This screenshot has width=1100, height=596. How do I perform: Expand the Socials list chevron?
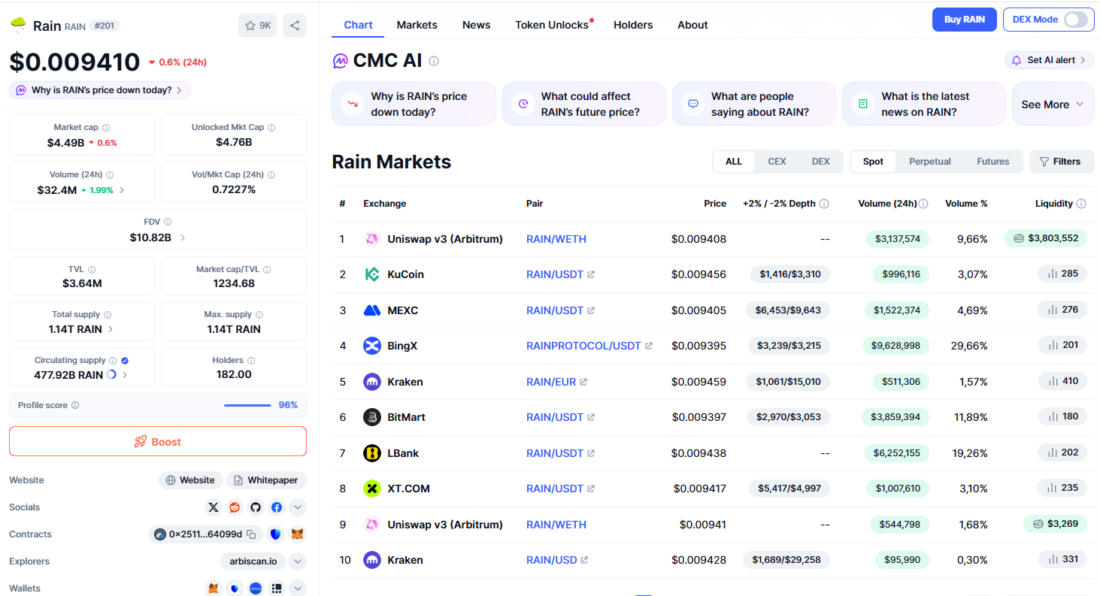point(297,507)
